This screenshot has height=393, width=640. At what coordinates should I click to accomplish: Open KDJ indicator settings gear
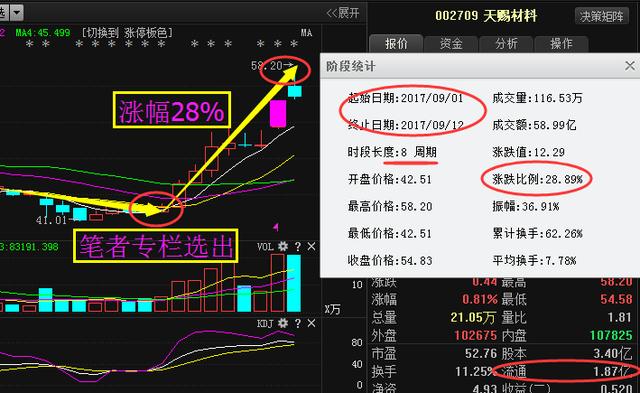point(283,323)
